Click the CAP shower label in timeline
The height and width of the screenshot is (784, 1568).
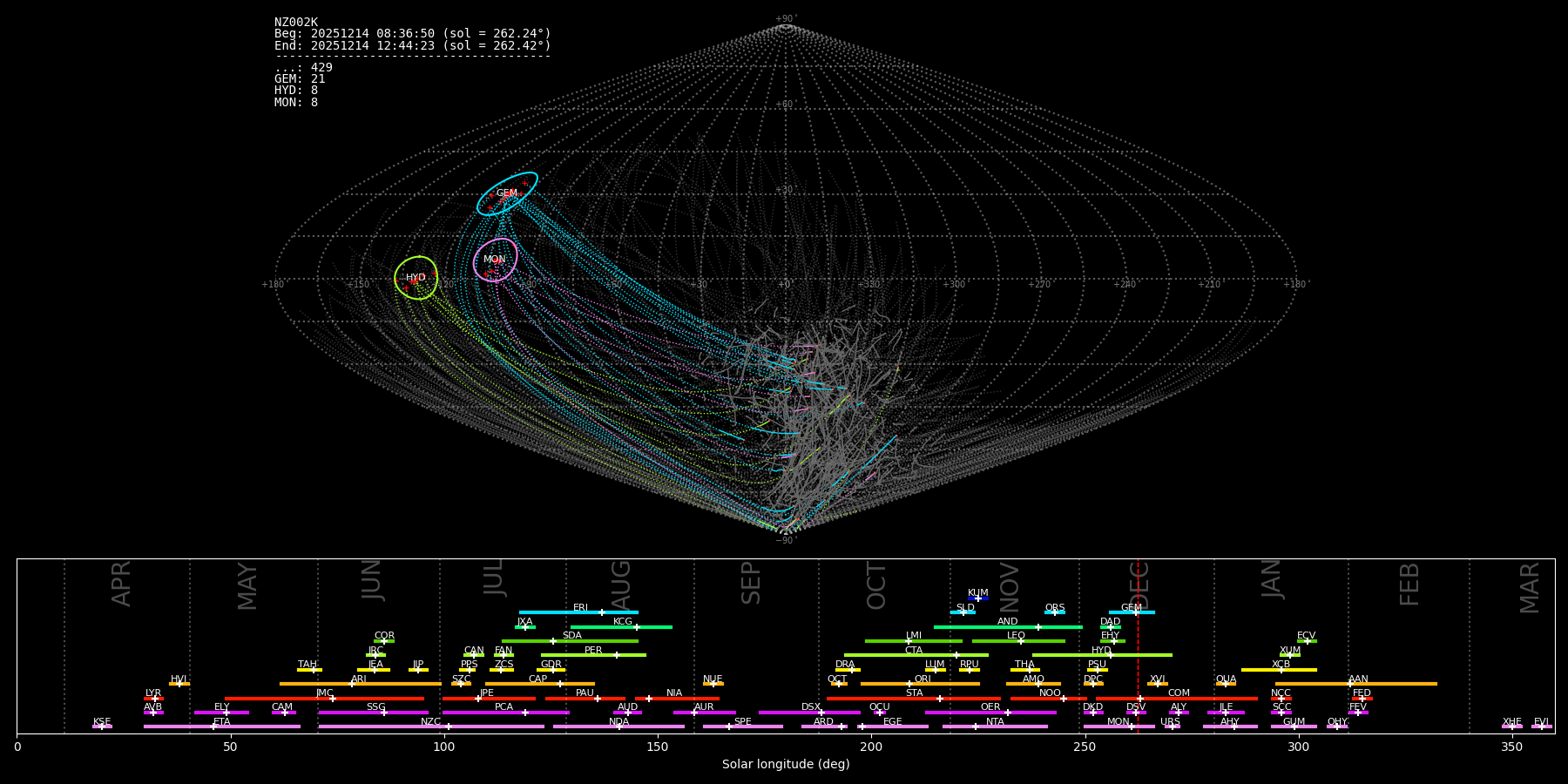point(538,679)
